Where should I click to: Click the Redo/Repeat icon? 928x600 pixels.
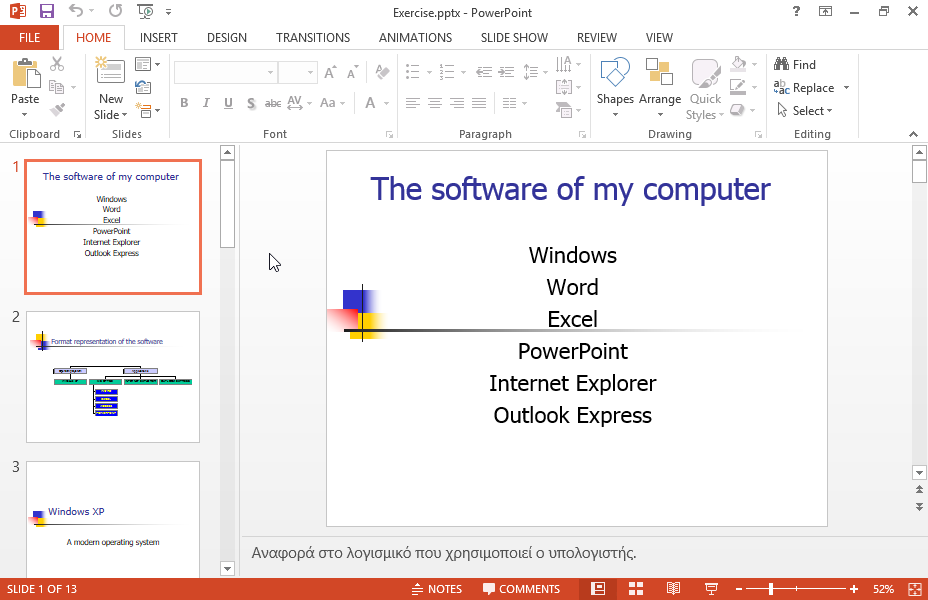point(115,11)
